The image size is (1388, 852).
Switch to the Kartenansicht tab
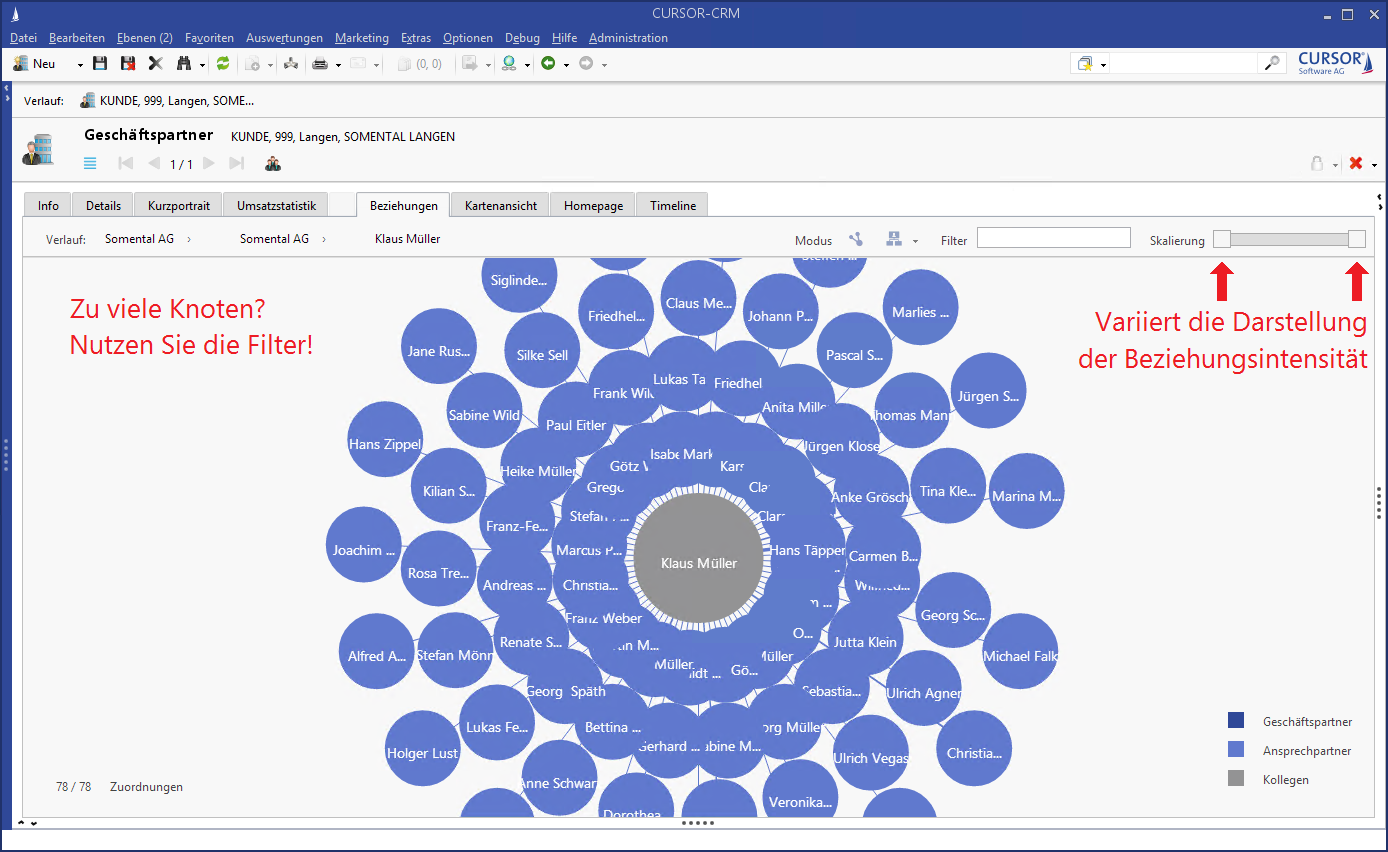(500, 205)
